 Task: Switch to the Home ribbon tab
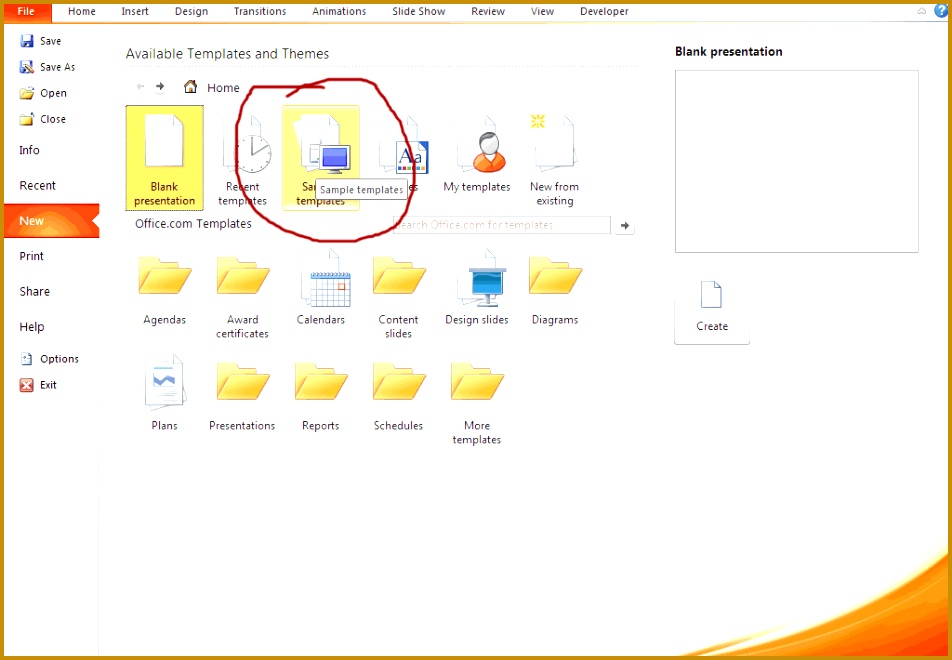point(81,12)
